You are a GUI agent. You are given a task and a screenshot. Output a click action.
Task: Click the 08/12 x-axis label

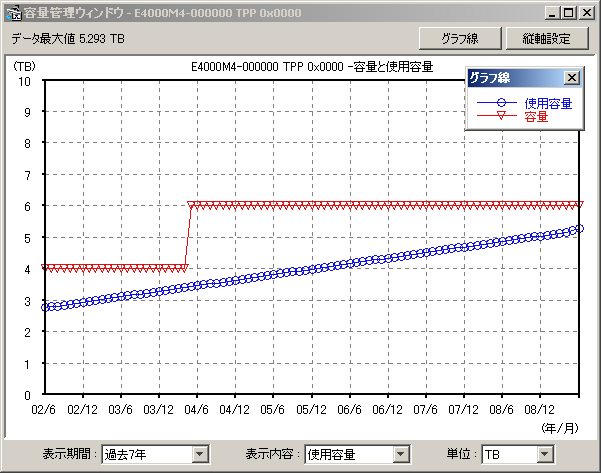tap(539, 409)
